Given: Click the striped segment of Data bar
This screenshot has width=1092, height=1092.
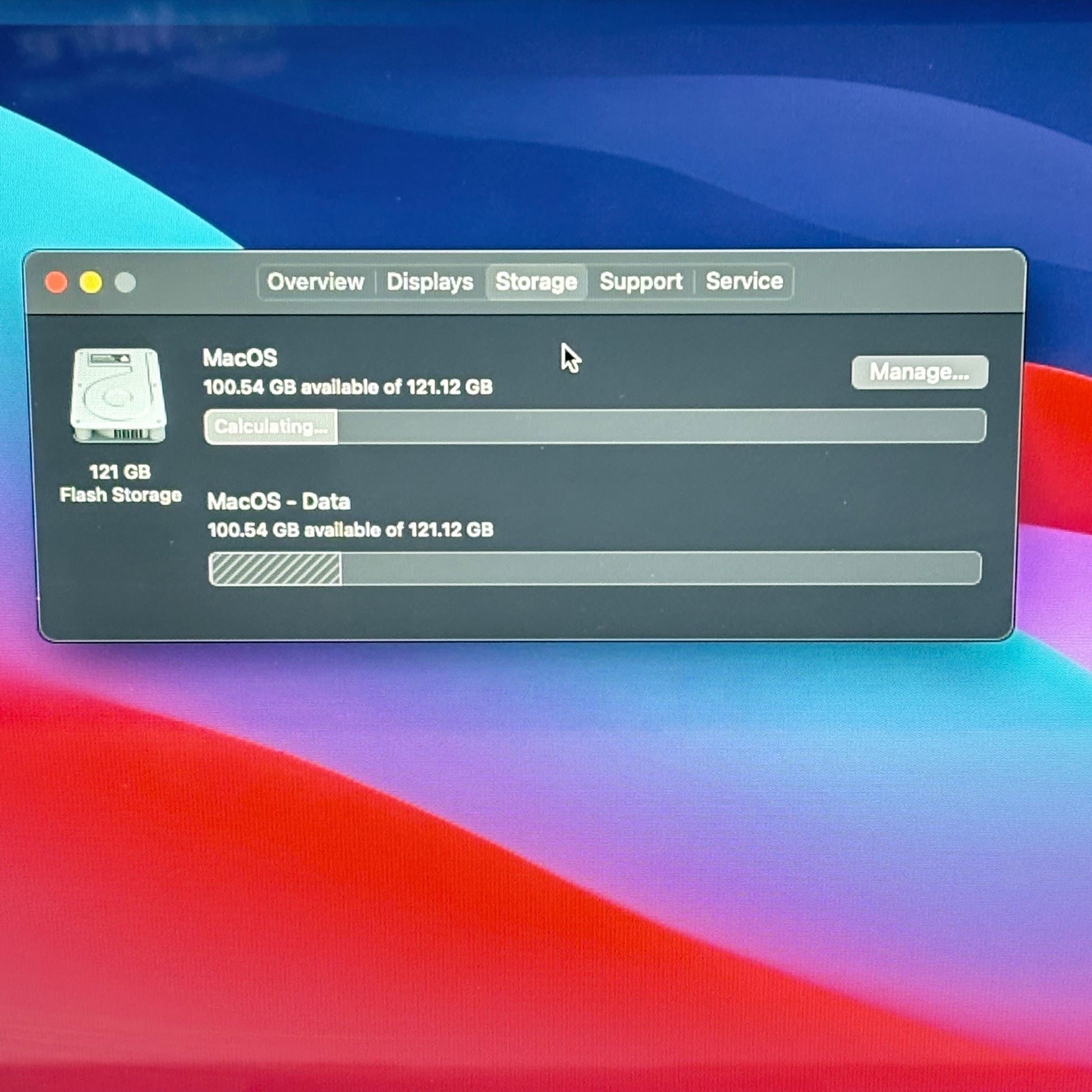Looking at the screenshot, I should pyautogui.click(x=275, y=568).
